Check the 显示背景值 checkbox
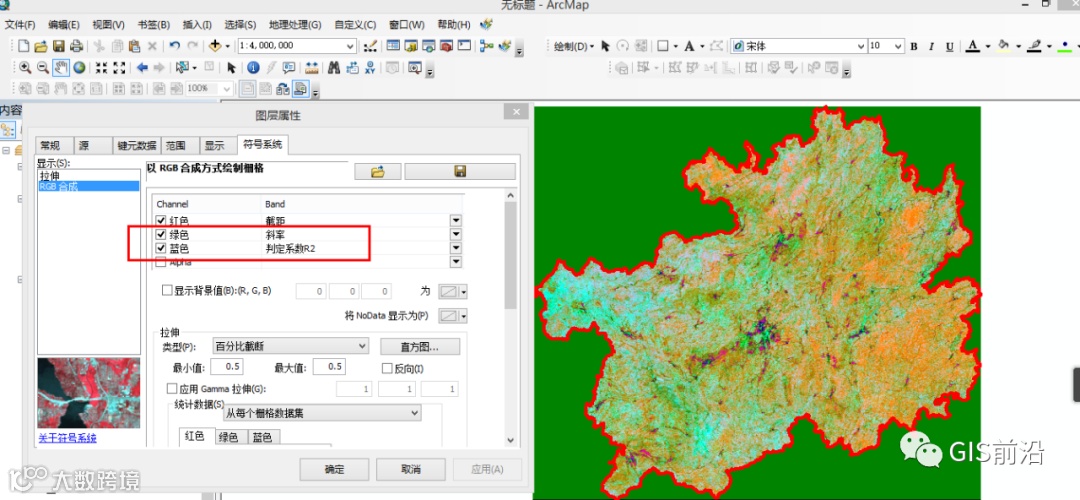This screenshot has width=1080, height=500. tap(167, 291)
